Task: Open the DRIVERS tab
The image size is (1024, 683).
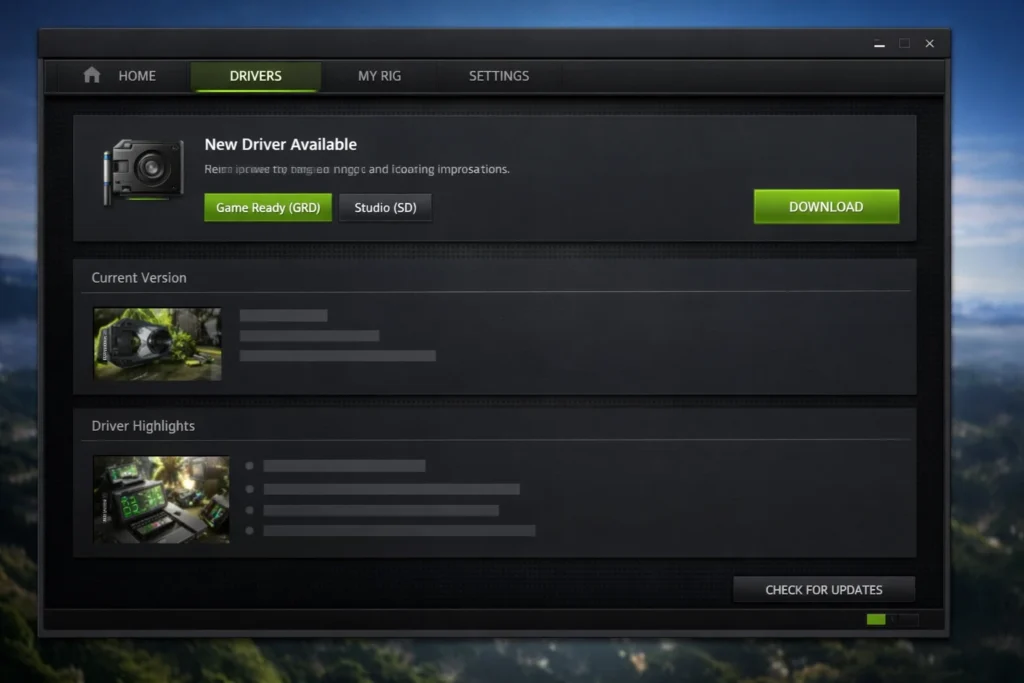Action: coord(255,75)
